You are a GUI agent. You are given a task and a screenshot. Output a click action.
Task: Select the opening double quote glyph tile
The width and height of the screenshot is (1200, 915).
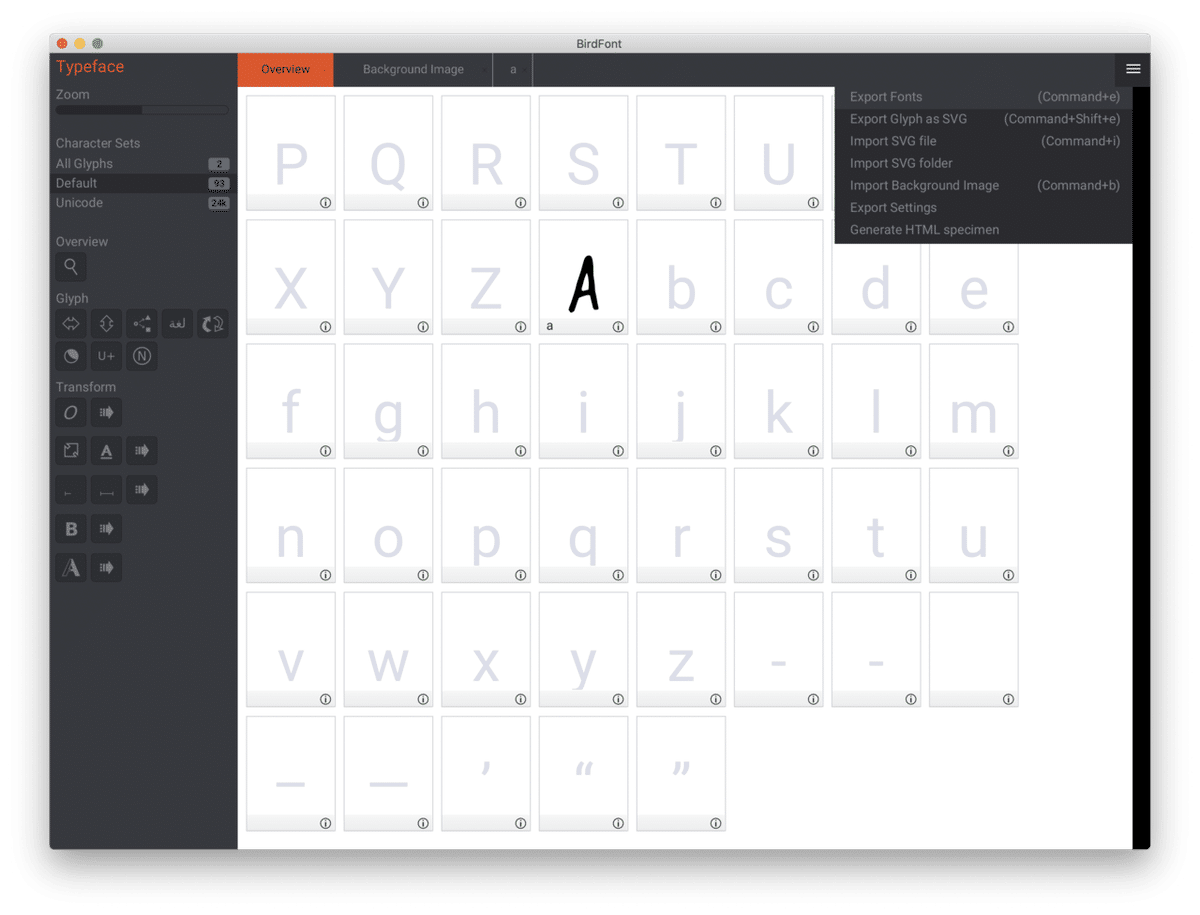(x=584, y=774)
